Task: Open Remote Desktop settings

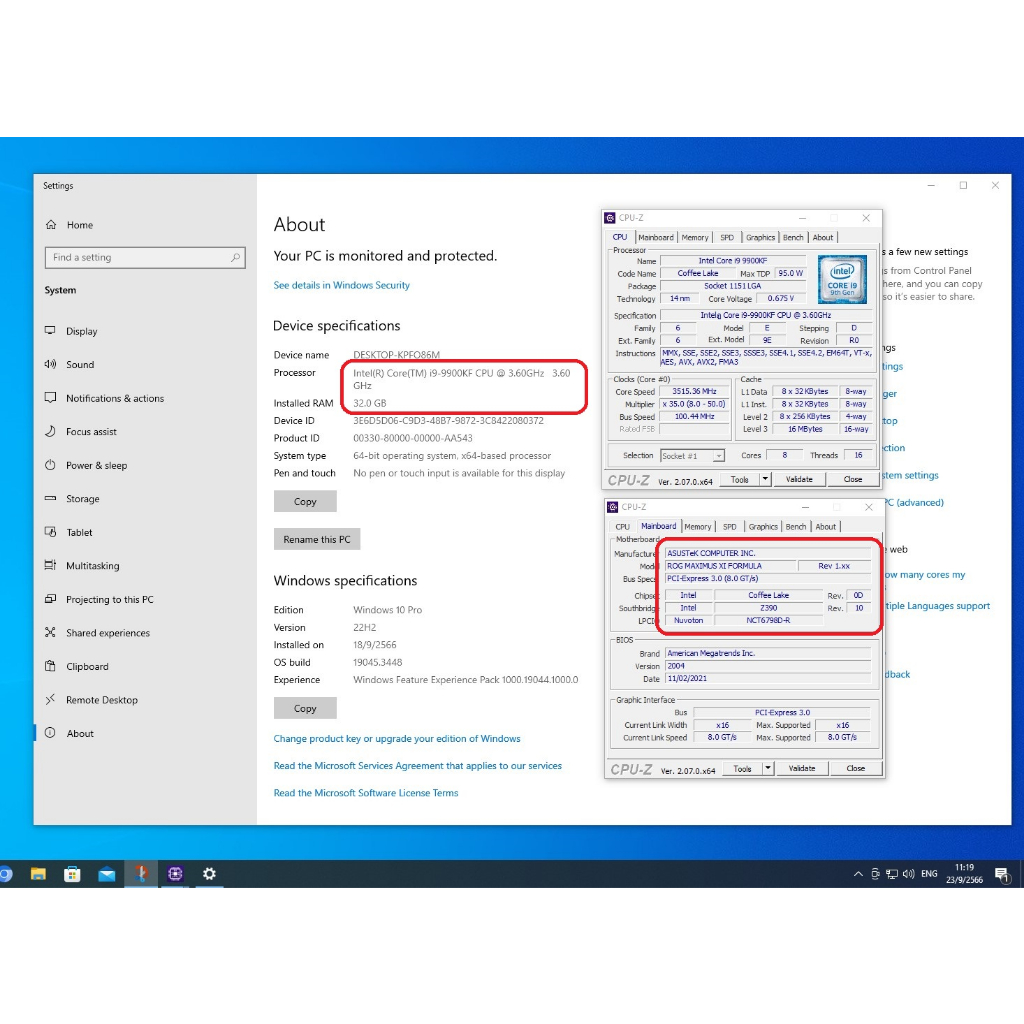Action: pos(101,700)
